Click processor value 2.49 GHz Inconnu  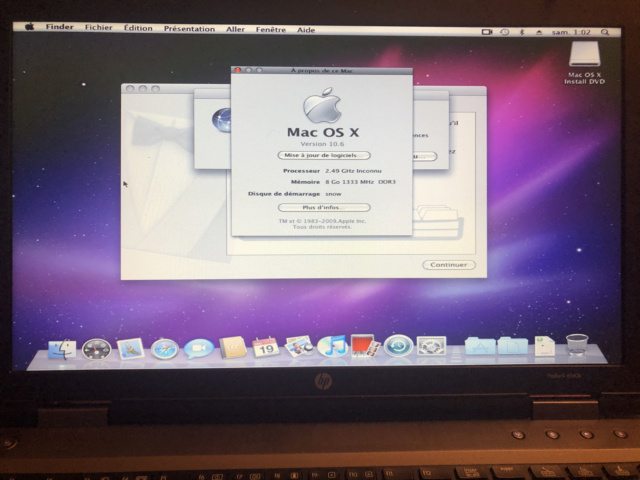pyautogui.click(x=353, y=171)
